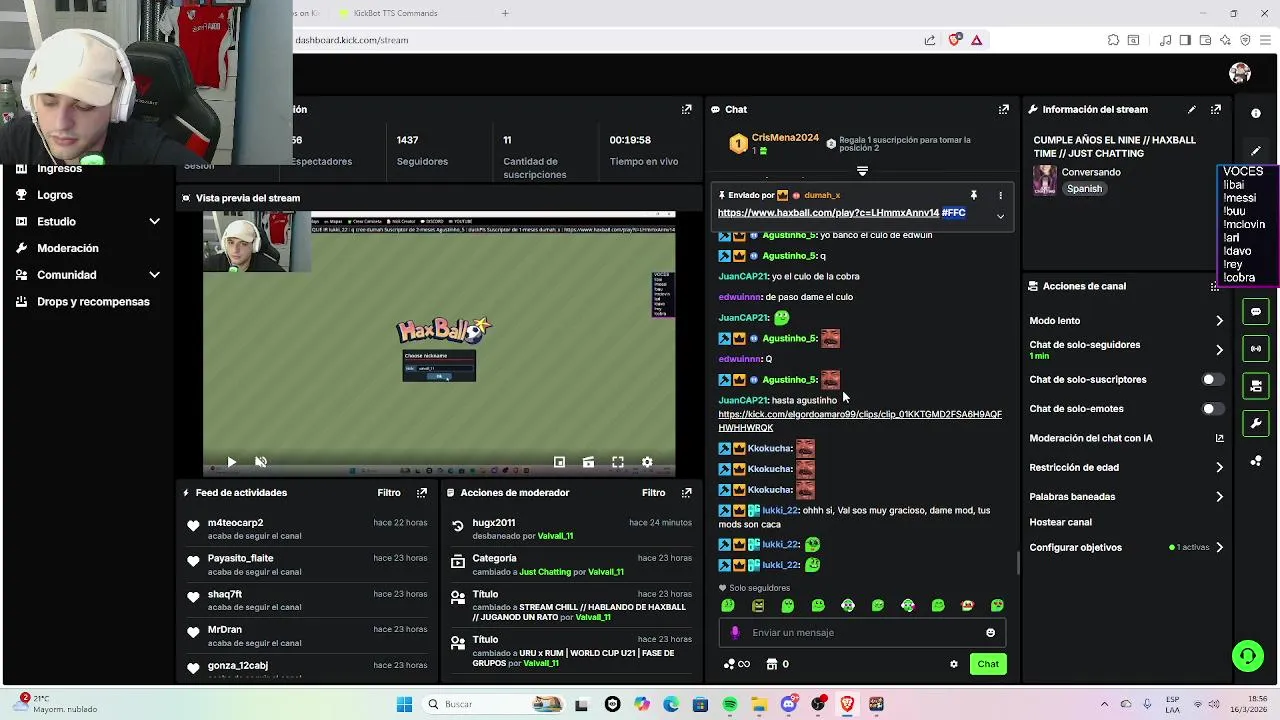Click the browser address bar URL
1280x720 pixels.
pos(351,40)
